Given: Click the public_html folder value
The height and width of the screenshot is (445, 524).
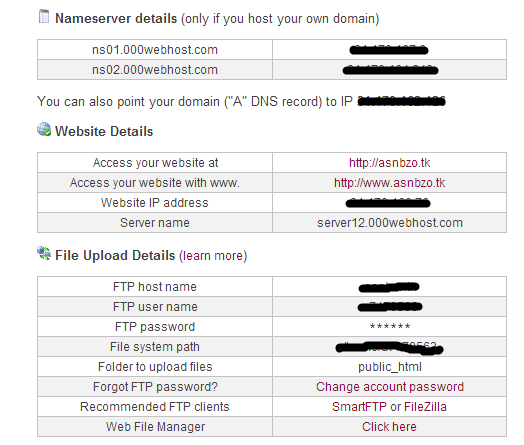Looking at the screenshot, I should pyautogui.click(x=390, y=367).
